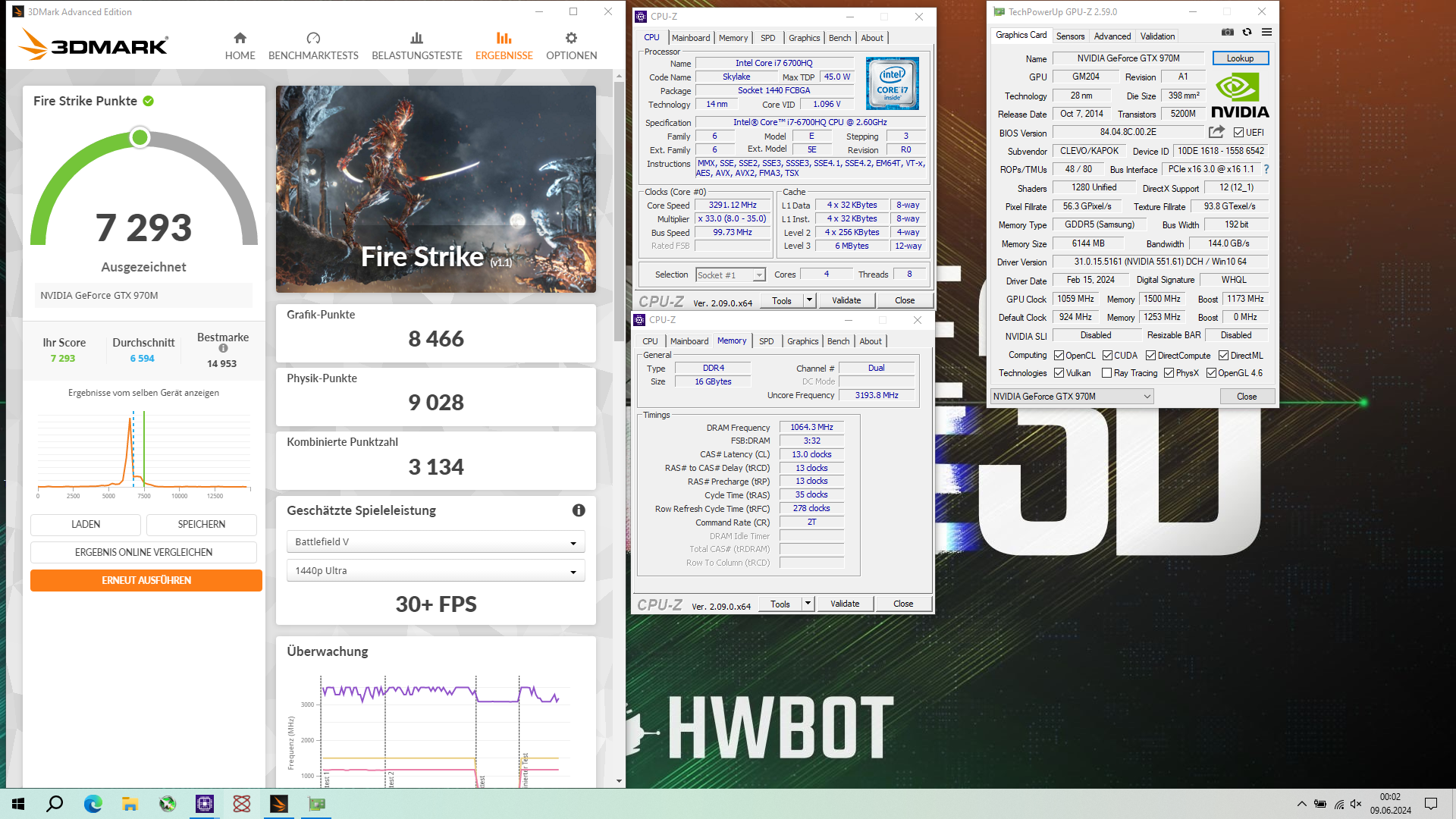Open Validation tab in GPU-Z
The image size is (1456, 819).
coord(1157,36)
